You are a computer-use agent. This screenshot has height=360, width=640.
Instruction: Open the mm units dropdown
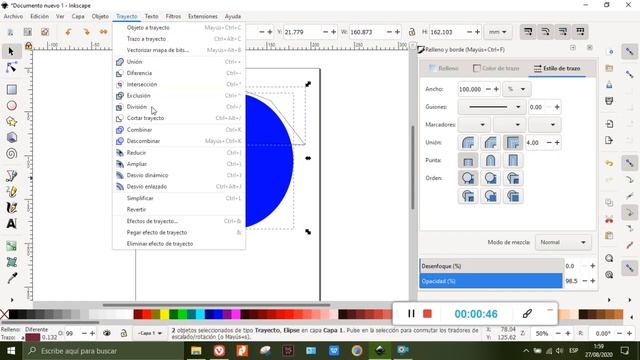498,32
